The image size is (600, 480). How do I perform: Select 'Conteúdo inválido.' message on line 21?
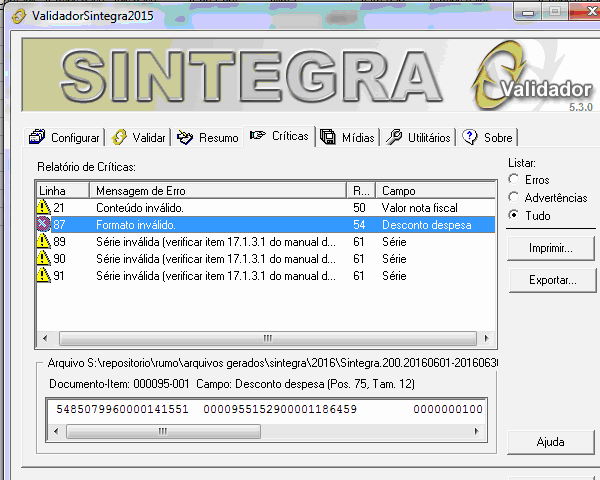click(140, 208)
